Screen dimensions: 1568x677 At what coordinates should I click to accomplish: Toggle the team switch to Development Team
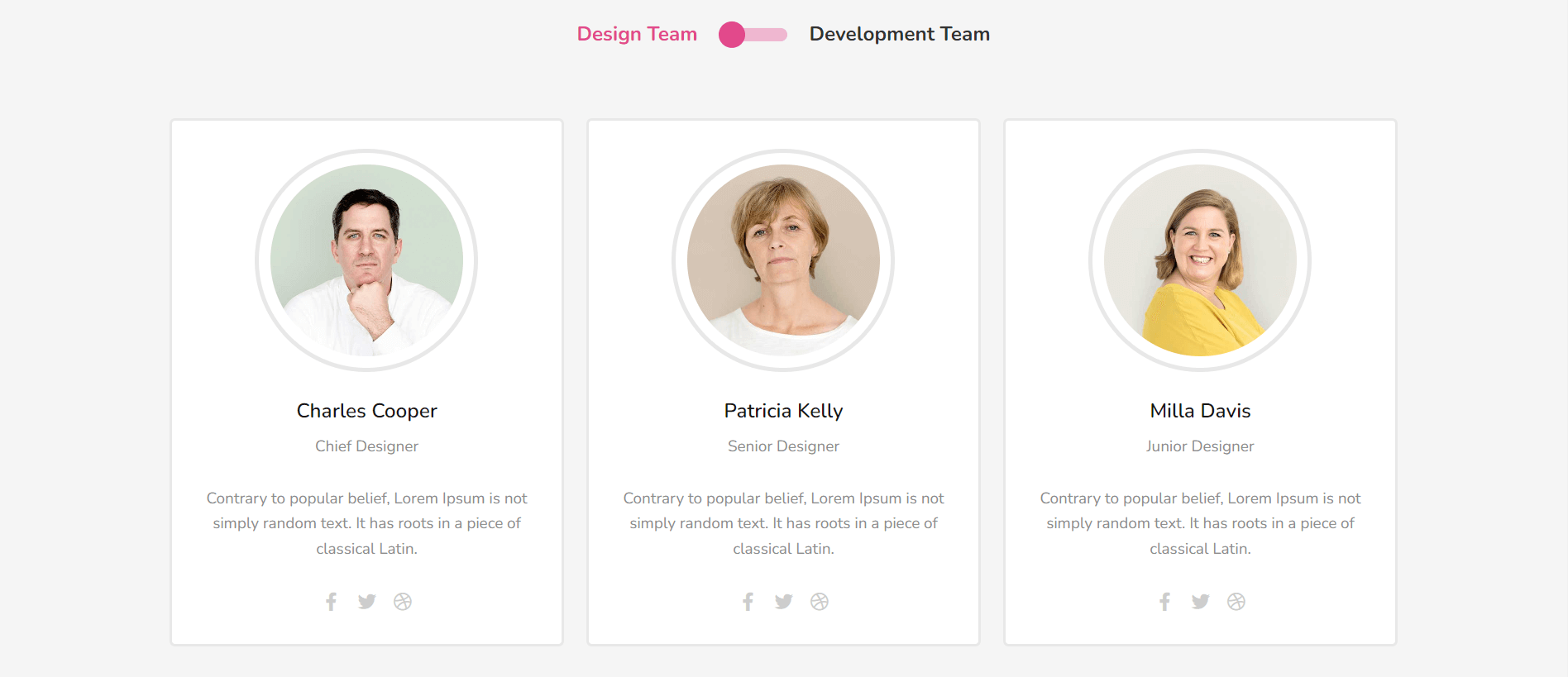[x=753, y=35]
